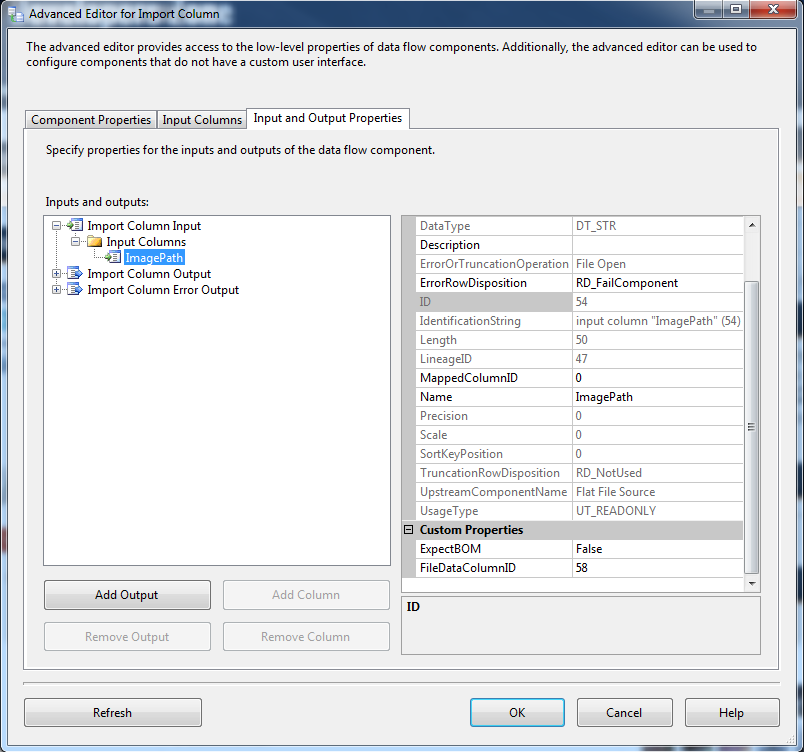Image resolution: width=804 pixels, height=752 pixels.
Task: Open Help for the Advanced Editor
Action: point(732,712)
